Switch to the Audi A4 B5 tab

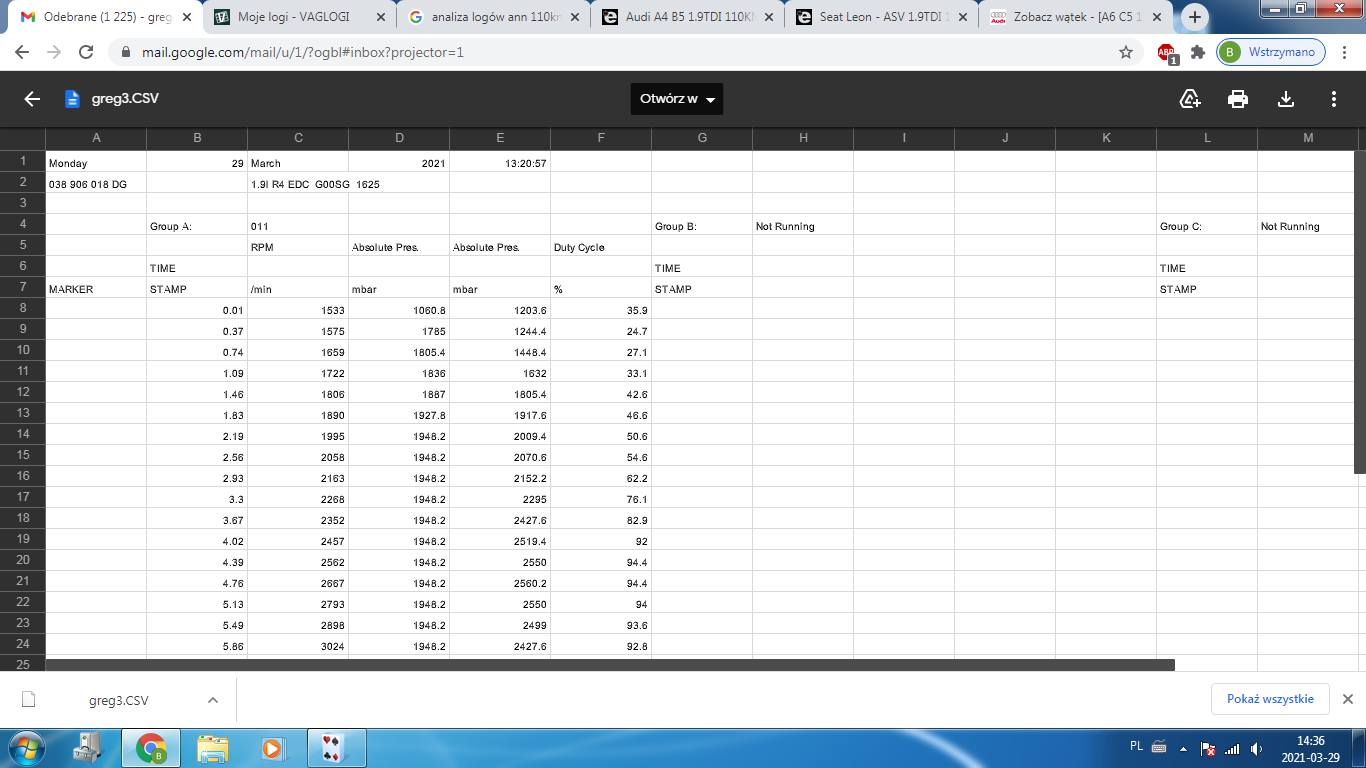point(690,17)
